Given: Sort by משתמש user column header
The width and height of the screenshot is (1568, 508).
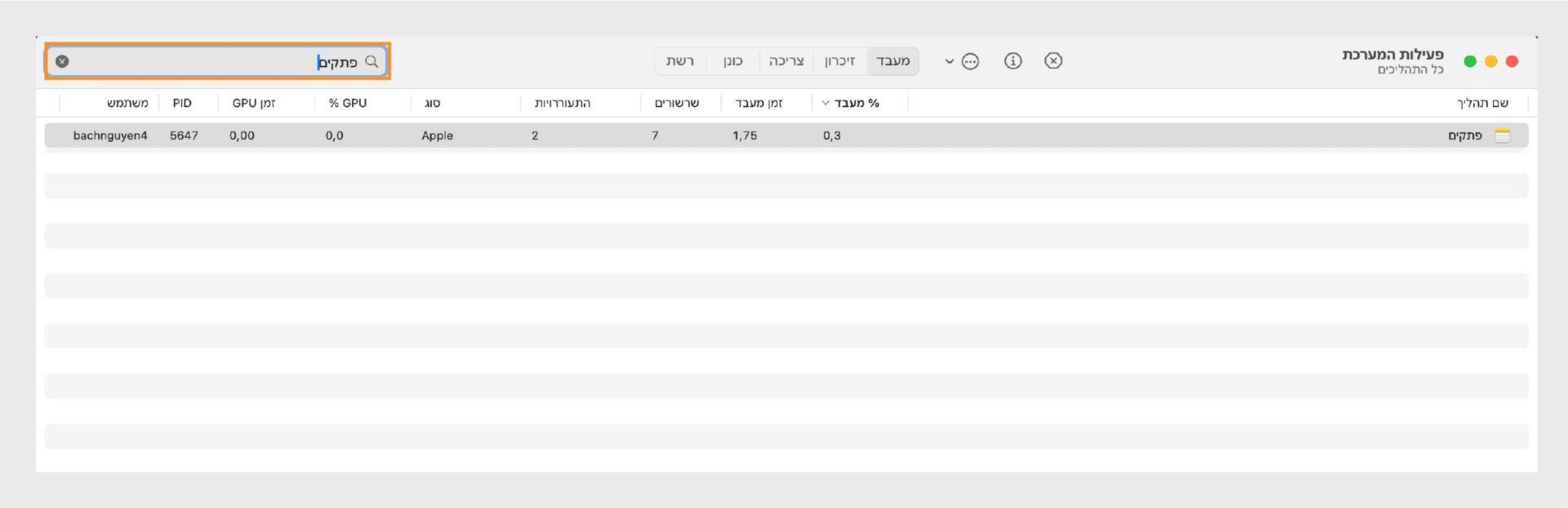Looking at the screenshot, I should 127,103.
